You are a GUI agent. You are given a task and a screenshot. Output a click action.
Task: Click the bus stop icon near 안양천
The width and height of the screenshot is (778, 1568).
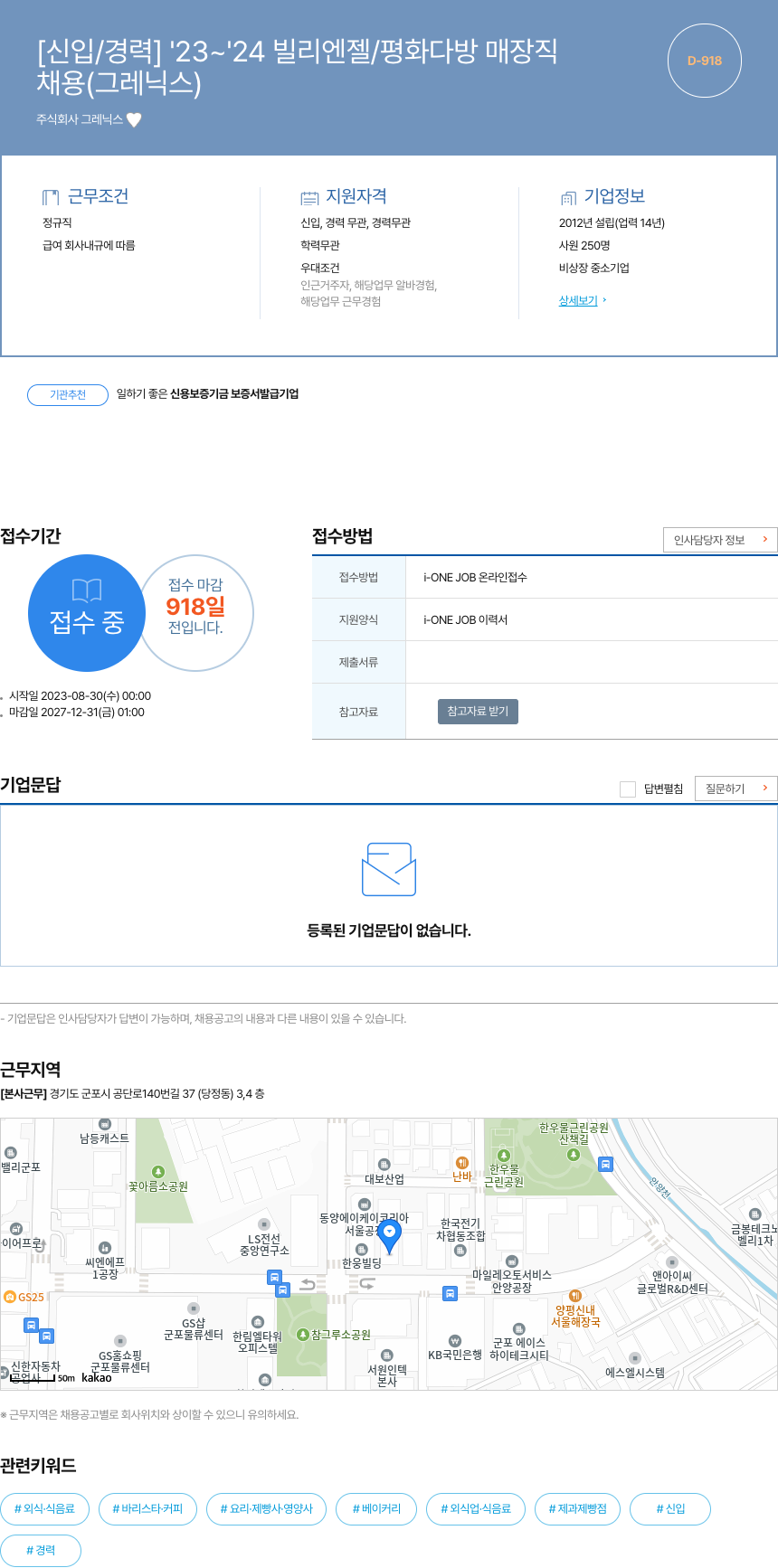pos(606,1165)
